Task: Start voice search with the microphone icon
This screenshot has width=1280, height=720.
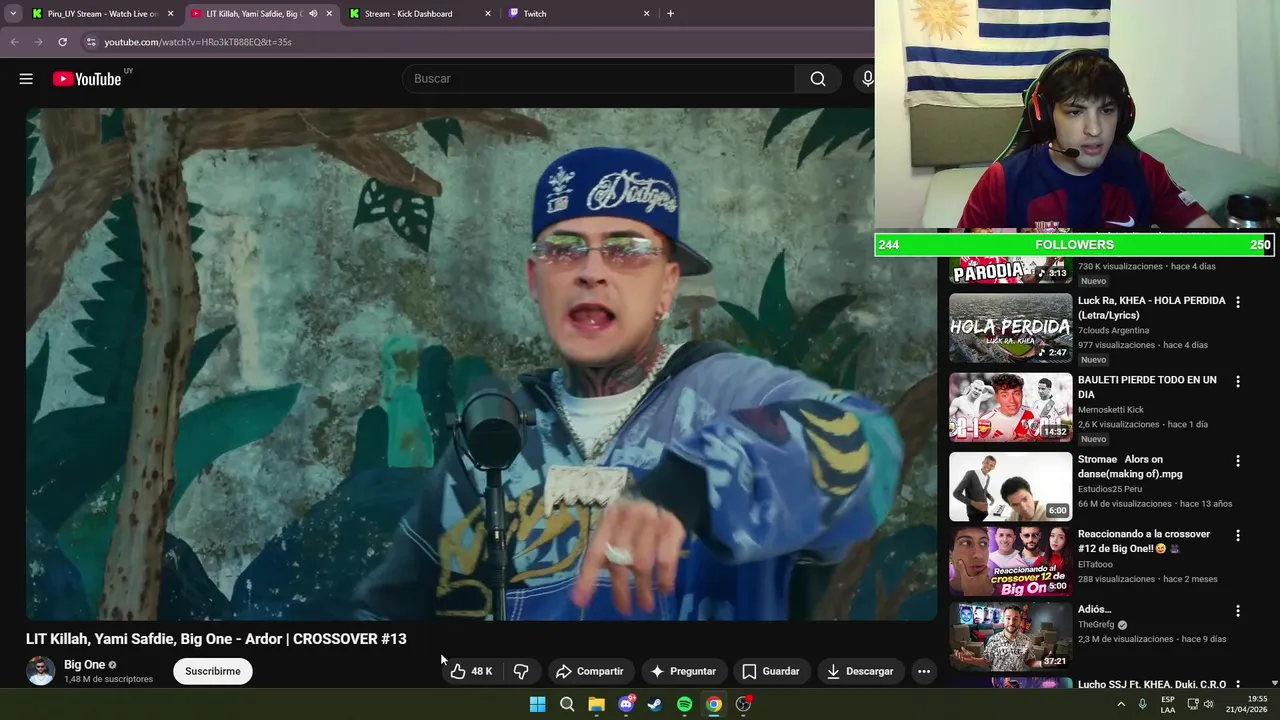Action: click(x=867, y=79)
